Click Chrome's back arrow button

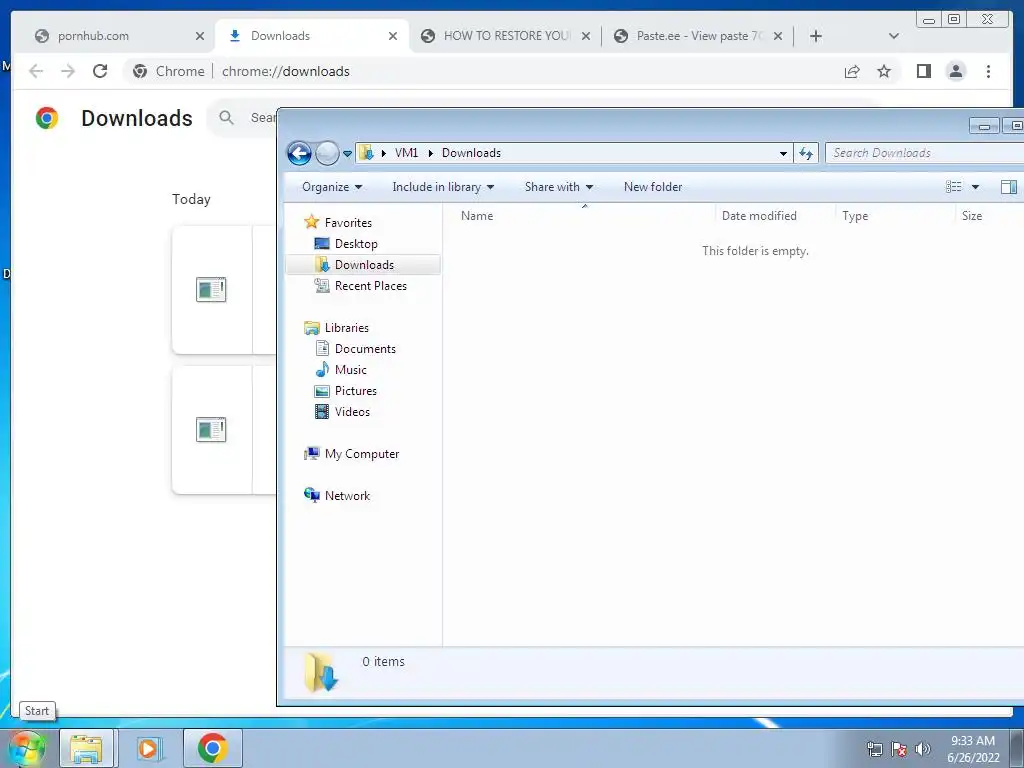pyautogui.click(x=36, y=71)
